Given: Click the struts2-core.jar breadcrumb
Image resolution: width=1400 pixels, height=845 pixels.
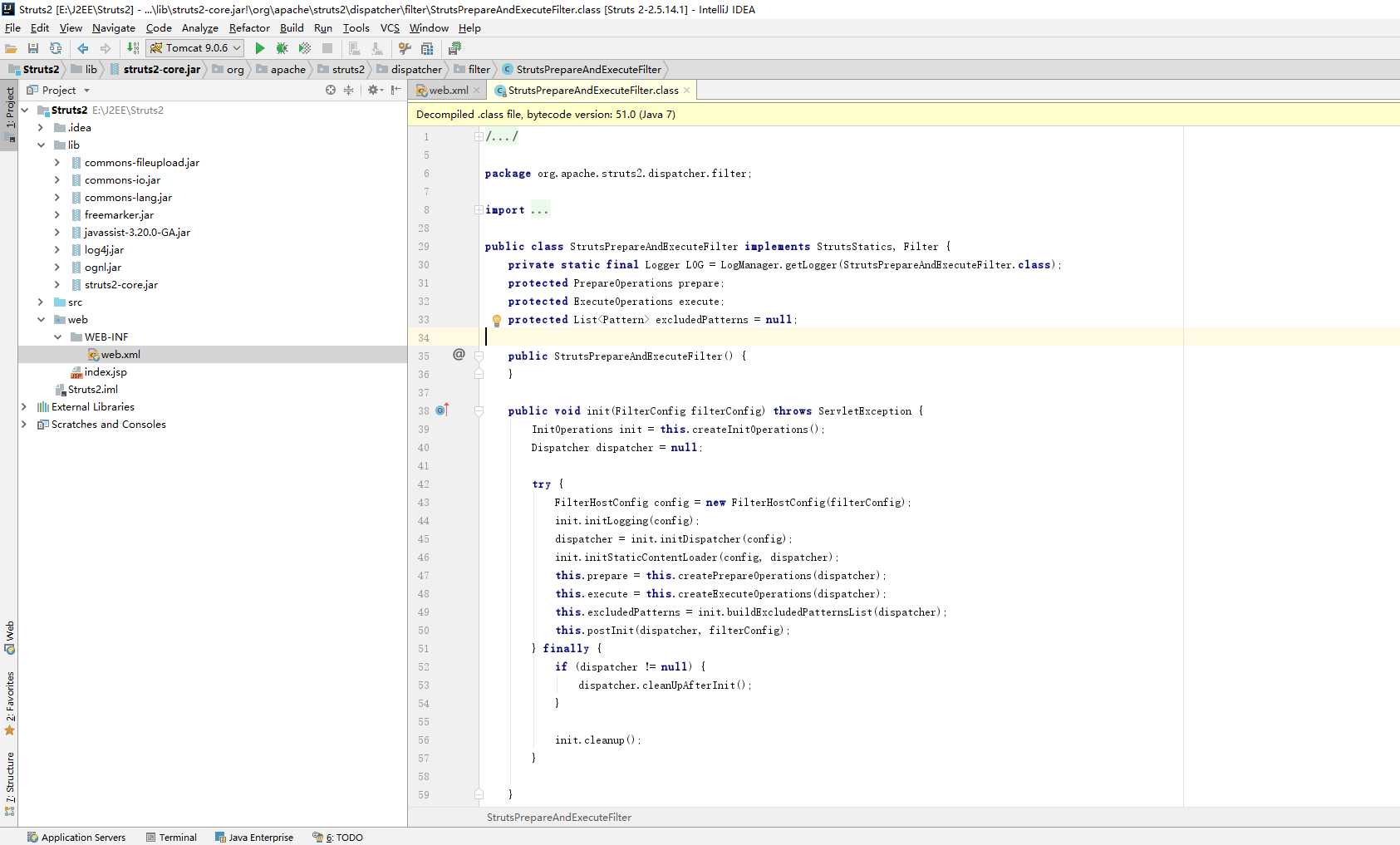Looking at the screenshot, I should tap(155, 69).
